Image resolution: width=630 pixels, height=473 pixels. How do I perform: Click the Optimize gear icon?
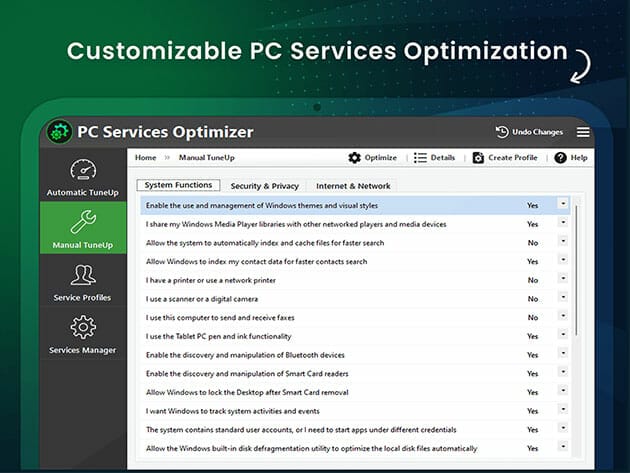(355, 158)
